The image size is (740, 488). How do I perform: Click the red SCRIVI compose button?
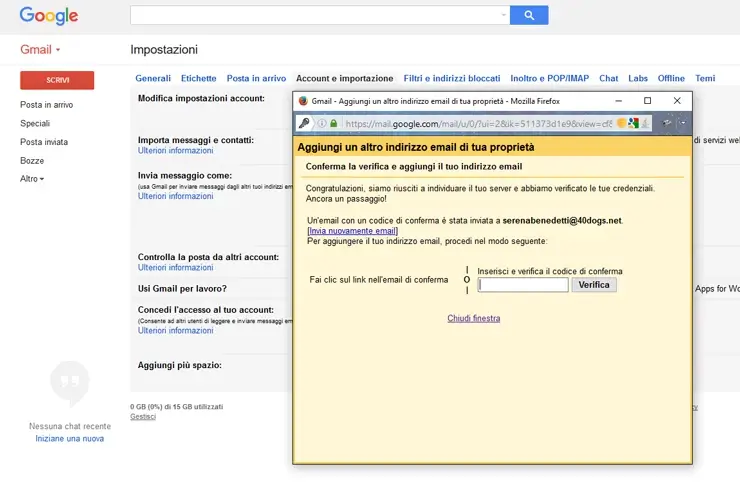pyautogui.click(x=57, y=80)
